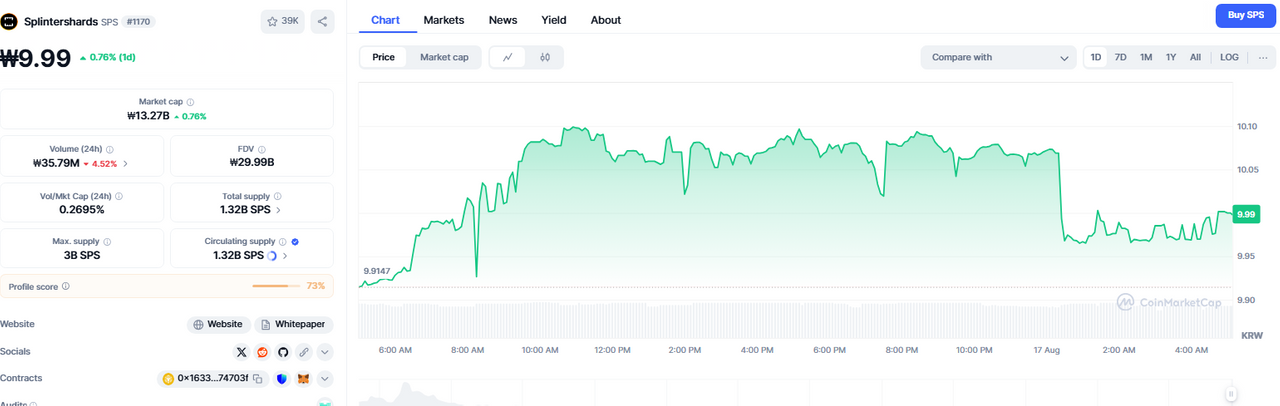This screenshot has height=406, width=1280.
Task: Click the ₩29.99B FDV value
Action: pyautogui.click(x=251, y=163)
